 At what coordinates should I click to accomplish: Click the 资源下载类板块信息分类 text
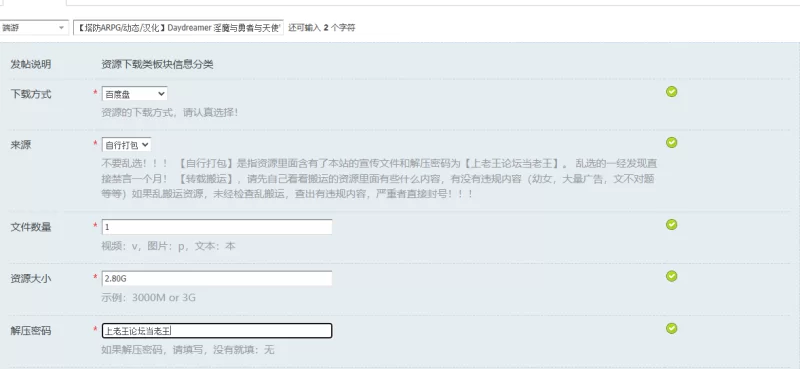(x=157, y=64)
